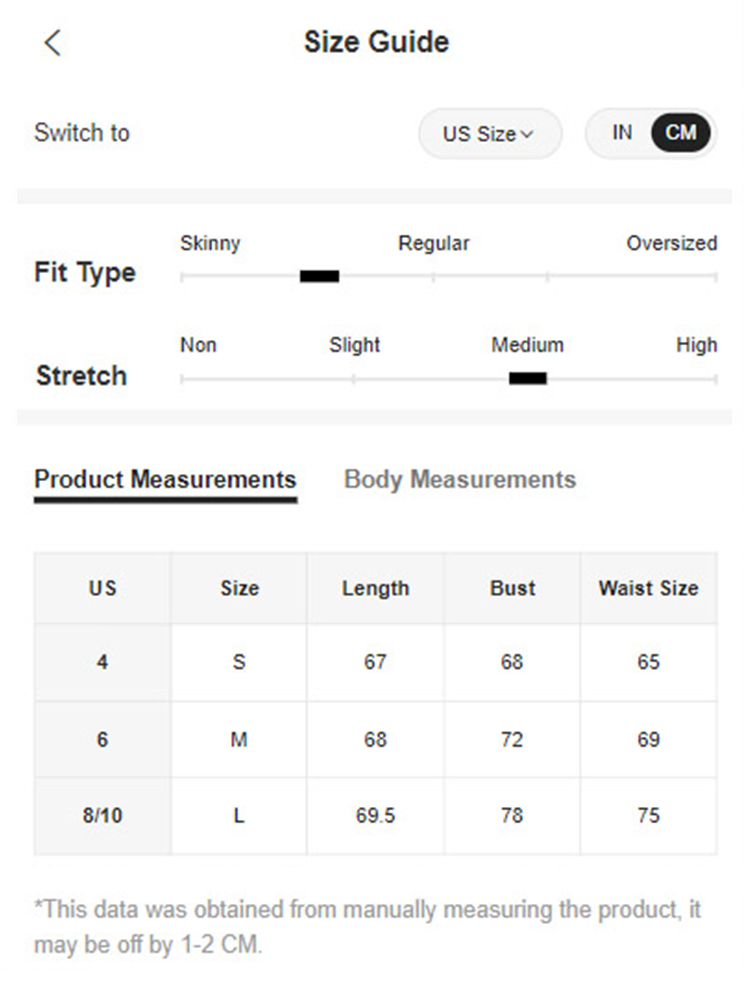Click the Skinny label on the Fit Type scale

210,243
